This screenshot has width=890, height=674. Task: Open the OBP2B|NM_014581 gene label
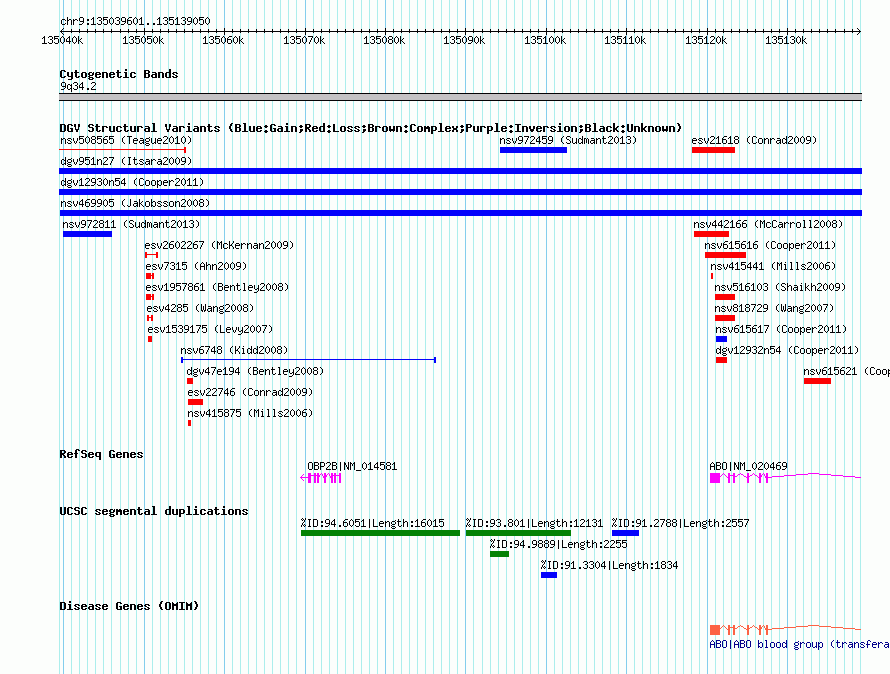coord(352,466)
